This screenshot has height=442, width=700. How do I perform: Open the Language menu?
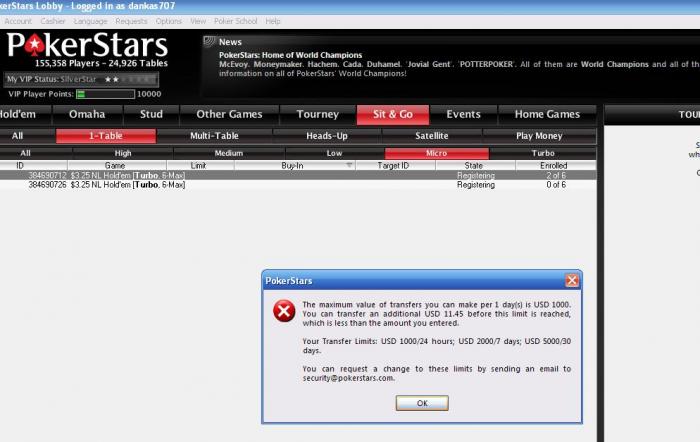90,21
